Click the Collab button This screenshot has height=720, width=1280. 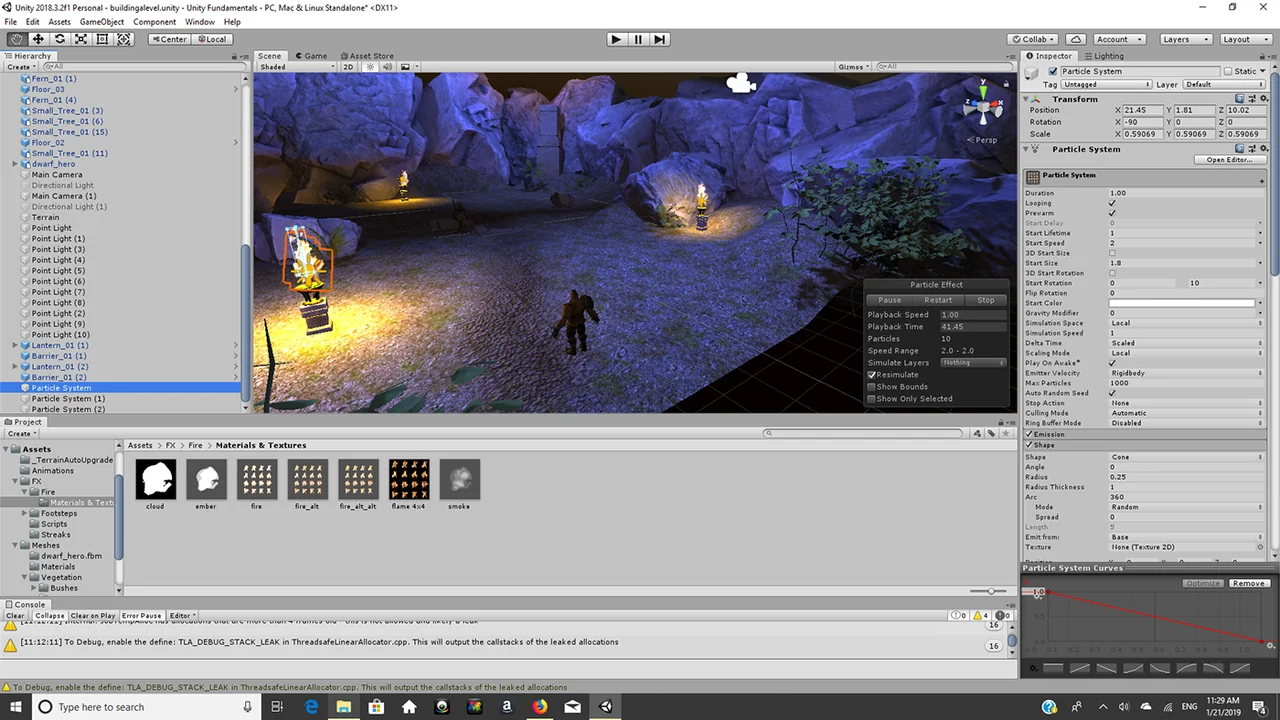pyautogui.click(x=1033, y=39)
